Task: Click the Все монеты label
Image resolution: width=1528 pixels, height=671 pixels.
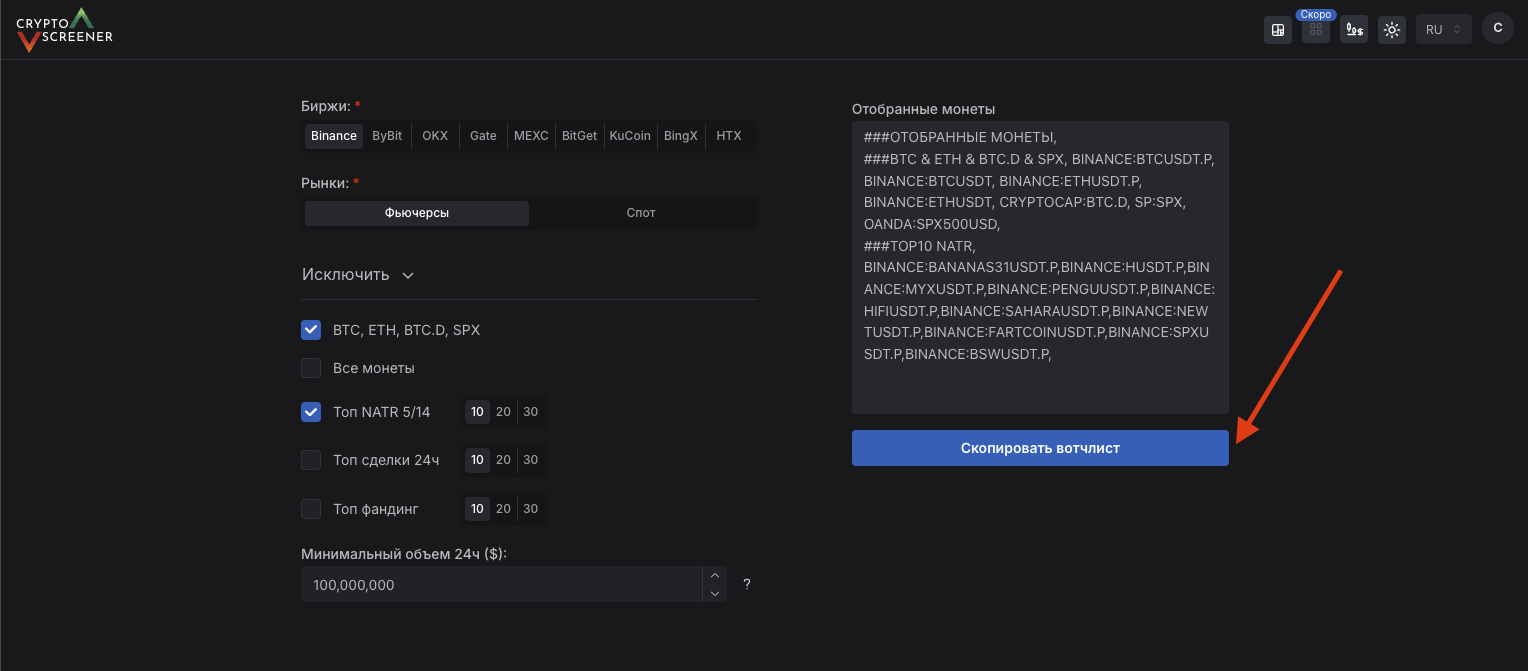Action: point(374,368)
